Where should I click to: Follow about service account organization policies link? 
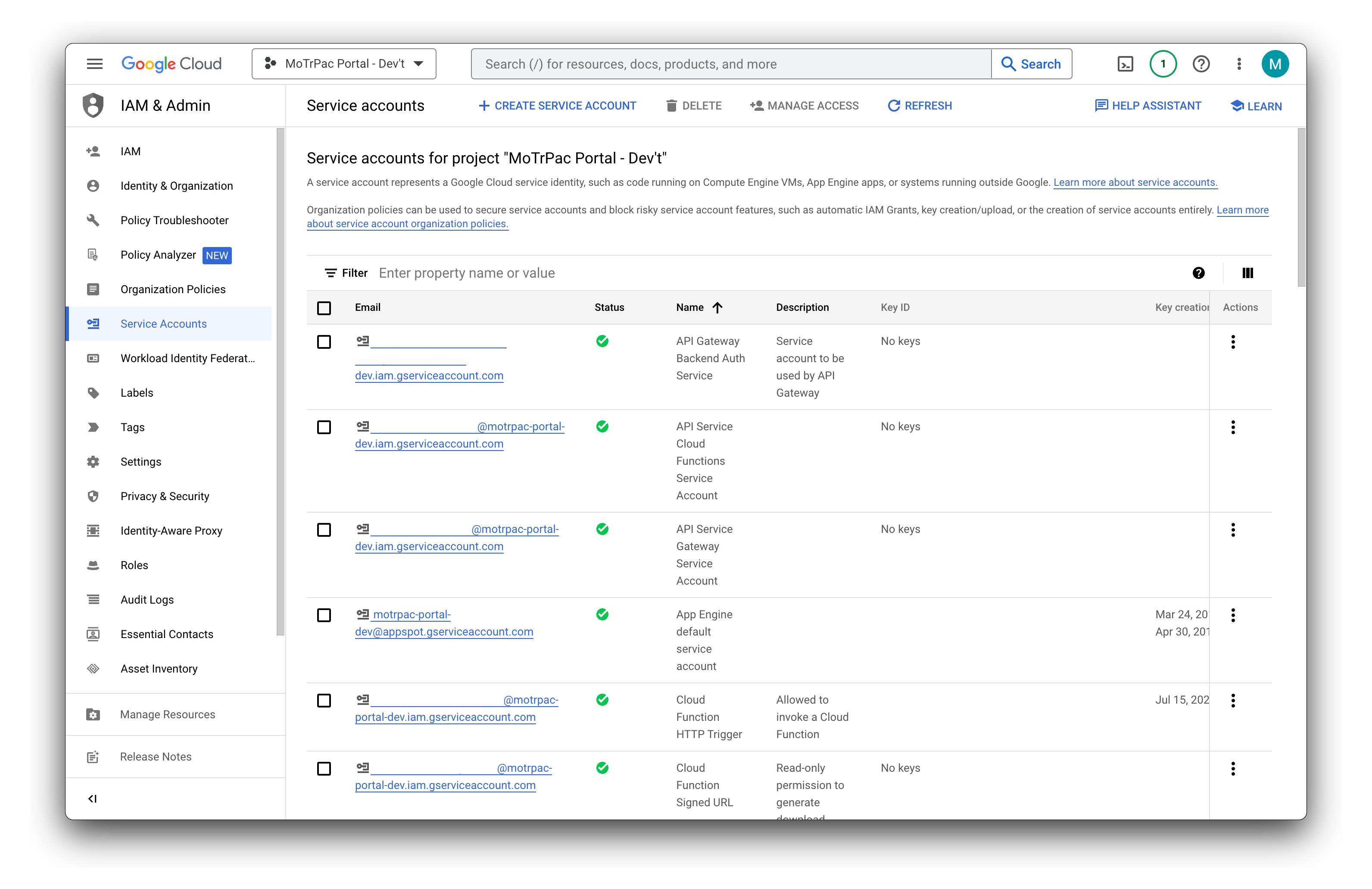(x=408, y=224)
